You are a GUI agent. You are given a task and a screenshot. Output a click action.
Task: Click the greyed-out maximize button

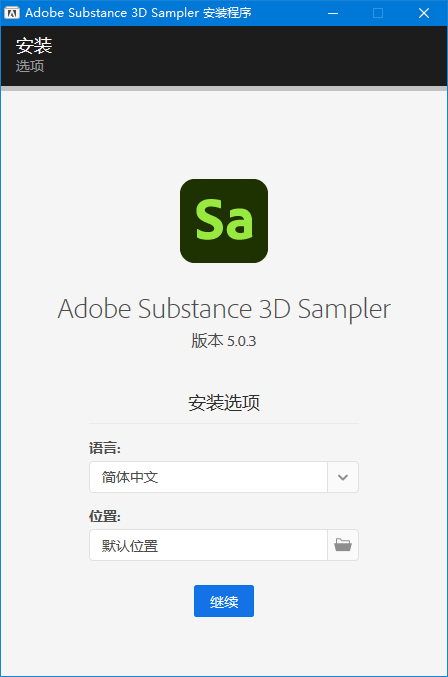tap(378, 13)
